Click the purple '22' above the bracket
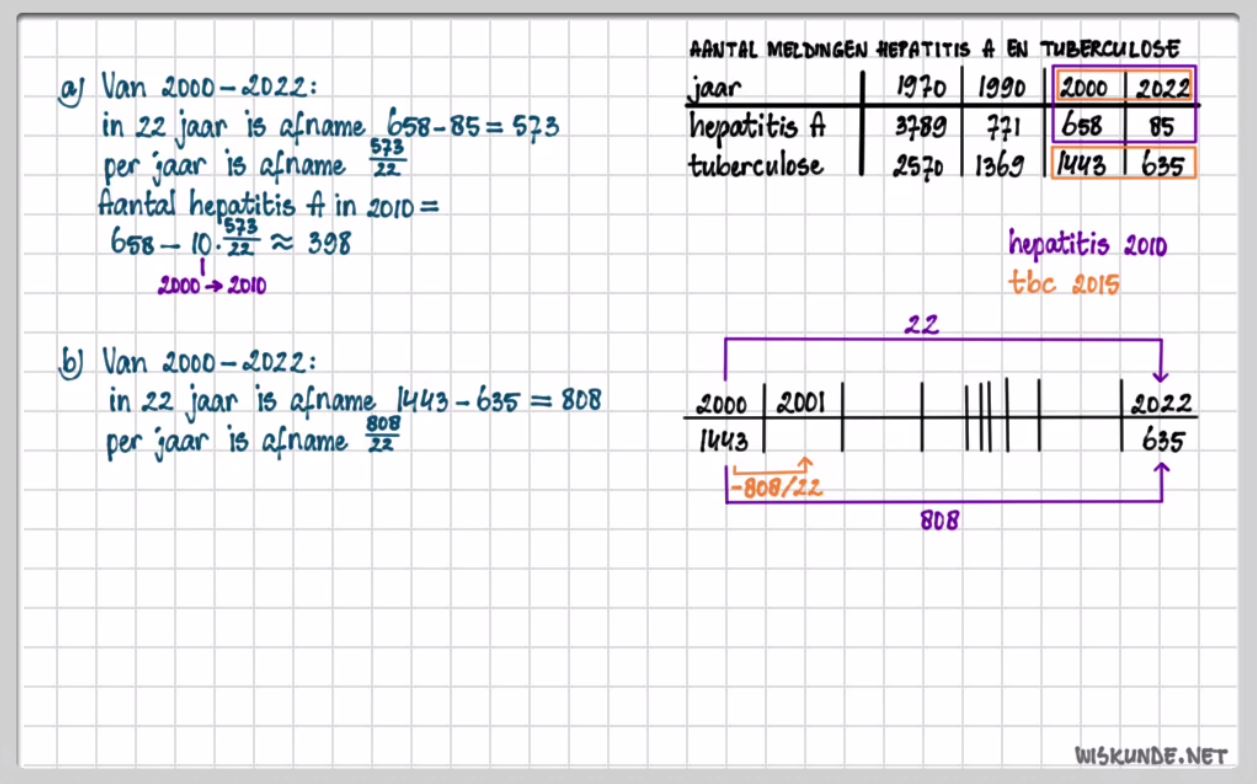This screenshot has height=784, width=1257. tap(922, 325)
